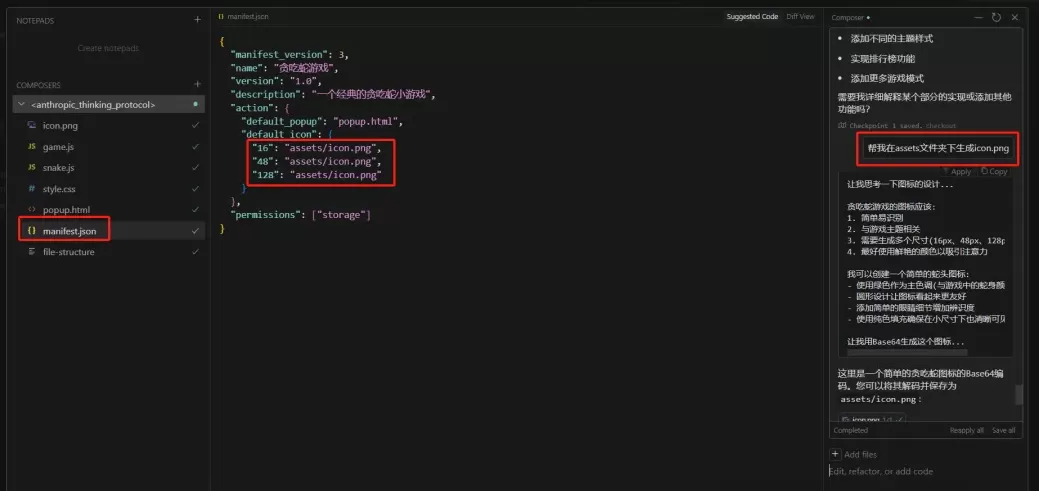Click checkmark beside snake.js
Screen dimensions: 1039x491
[195, 168]
